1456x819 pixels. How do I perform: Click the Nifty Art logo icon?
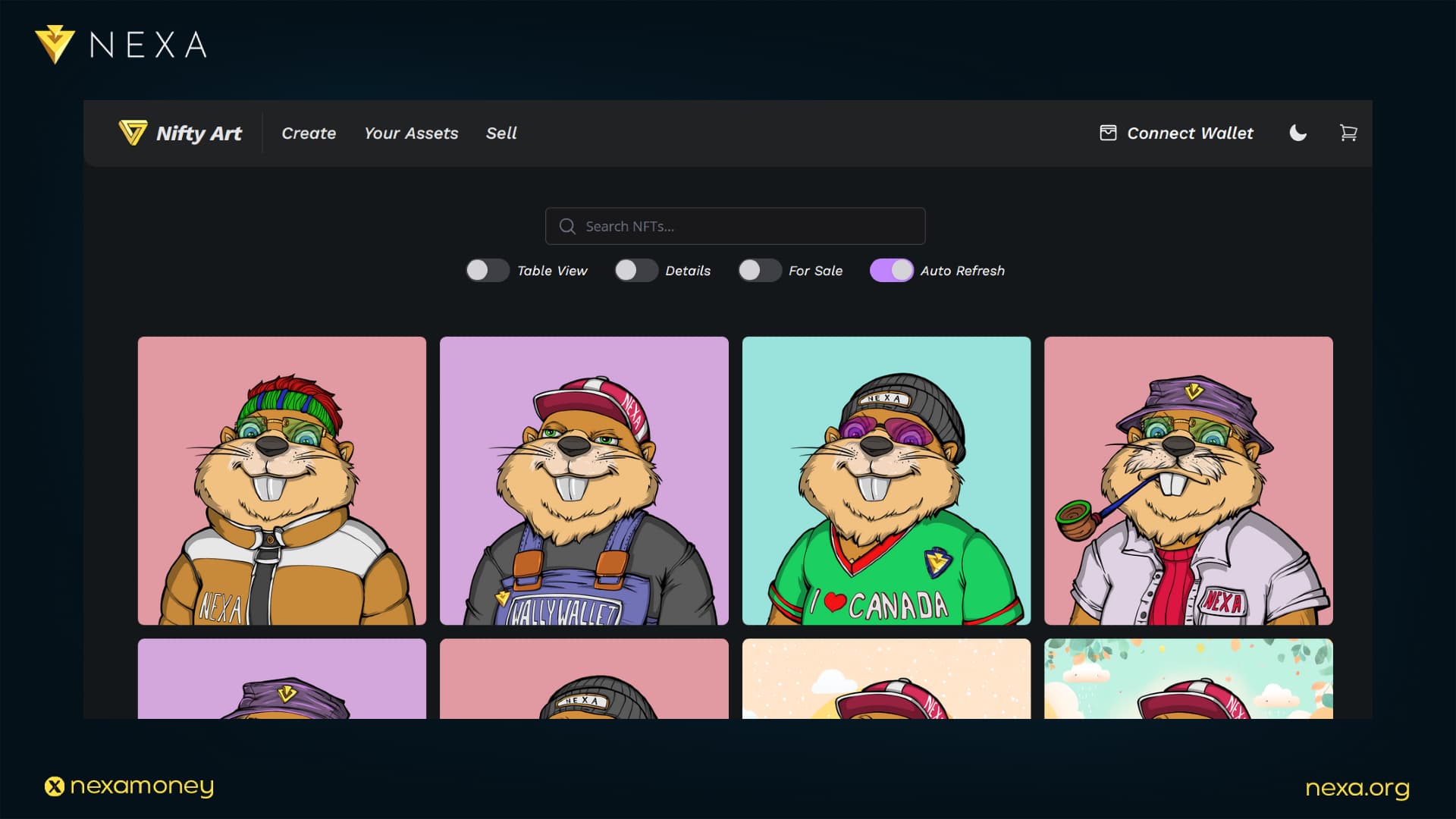[133, 133]
